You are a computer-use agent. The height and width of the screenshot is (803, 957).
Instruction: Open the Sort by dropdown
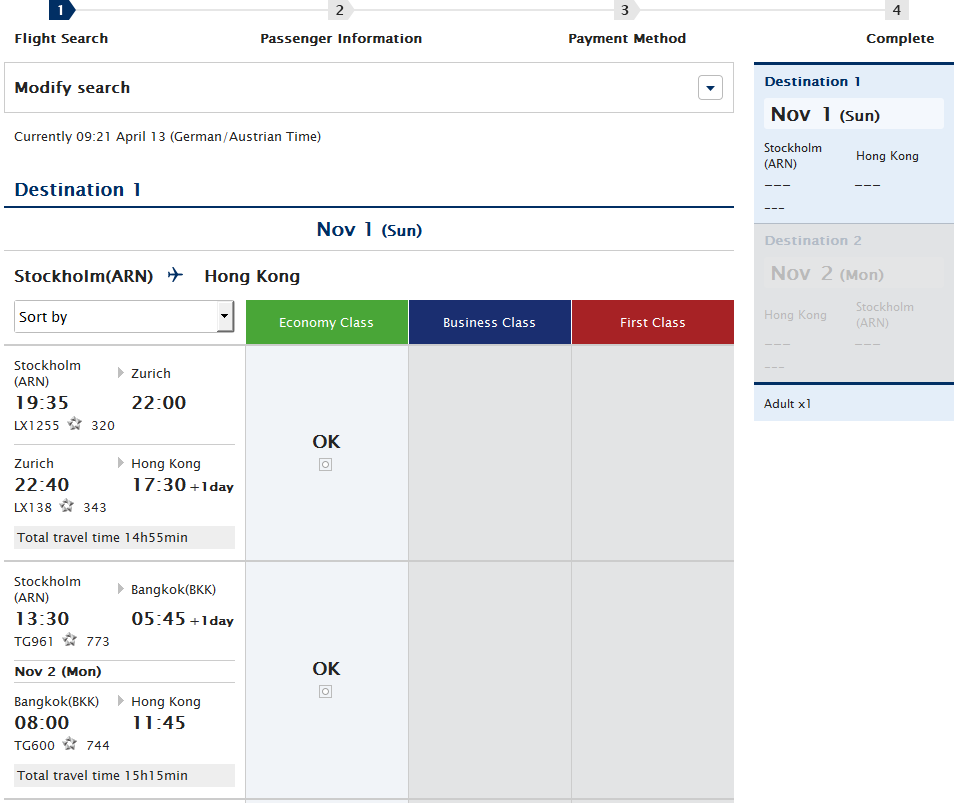pos(125,317)
